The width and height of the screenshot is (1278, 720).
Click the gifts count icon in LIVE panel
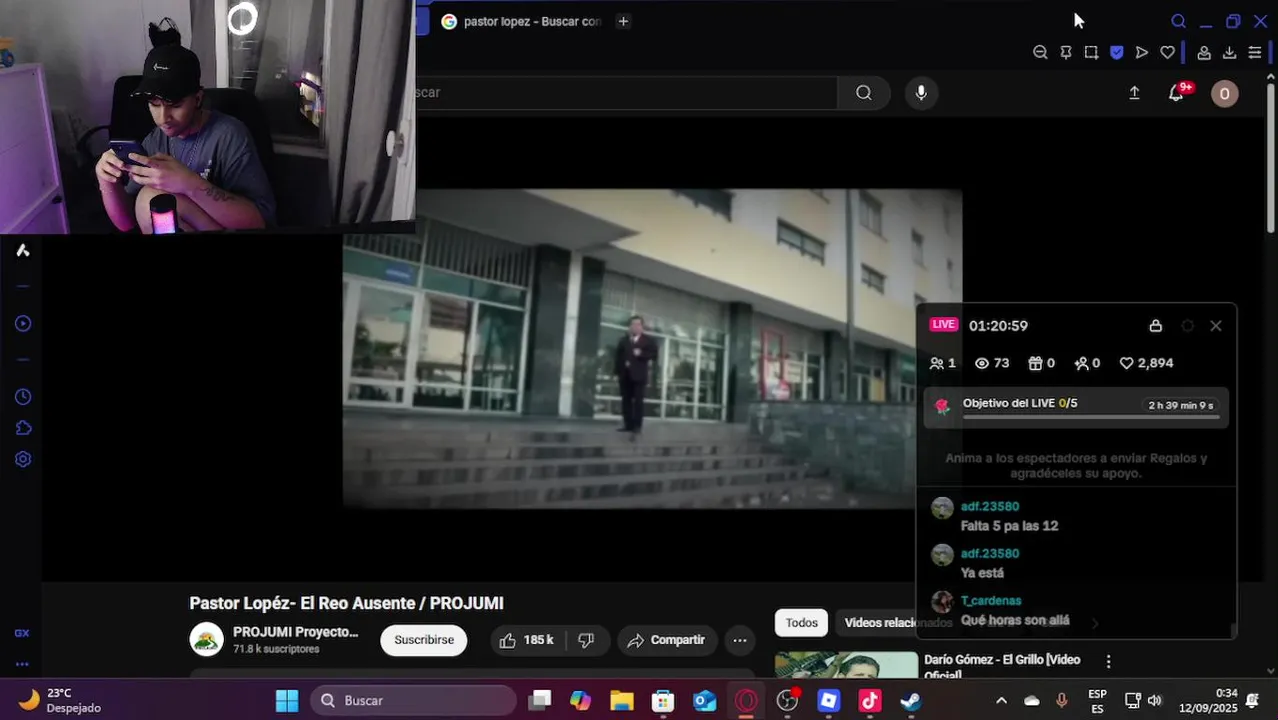[x=1035, y=363]
